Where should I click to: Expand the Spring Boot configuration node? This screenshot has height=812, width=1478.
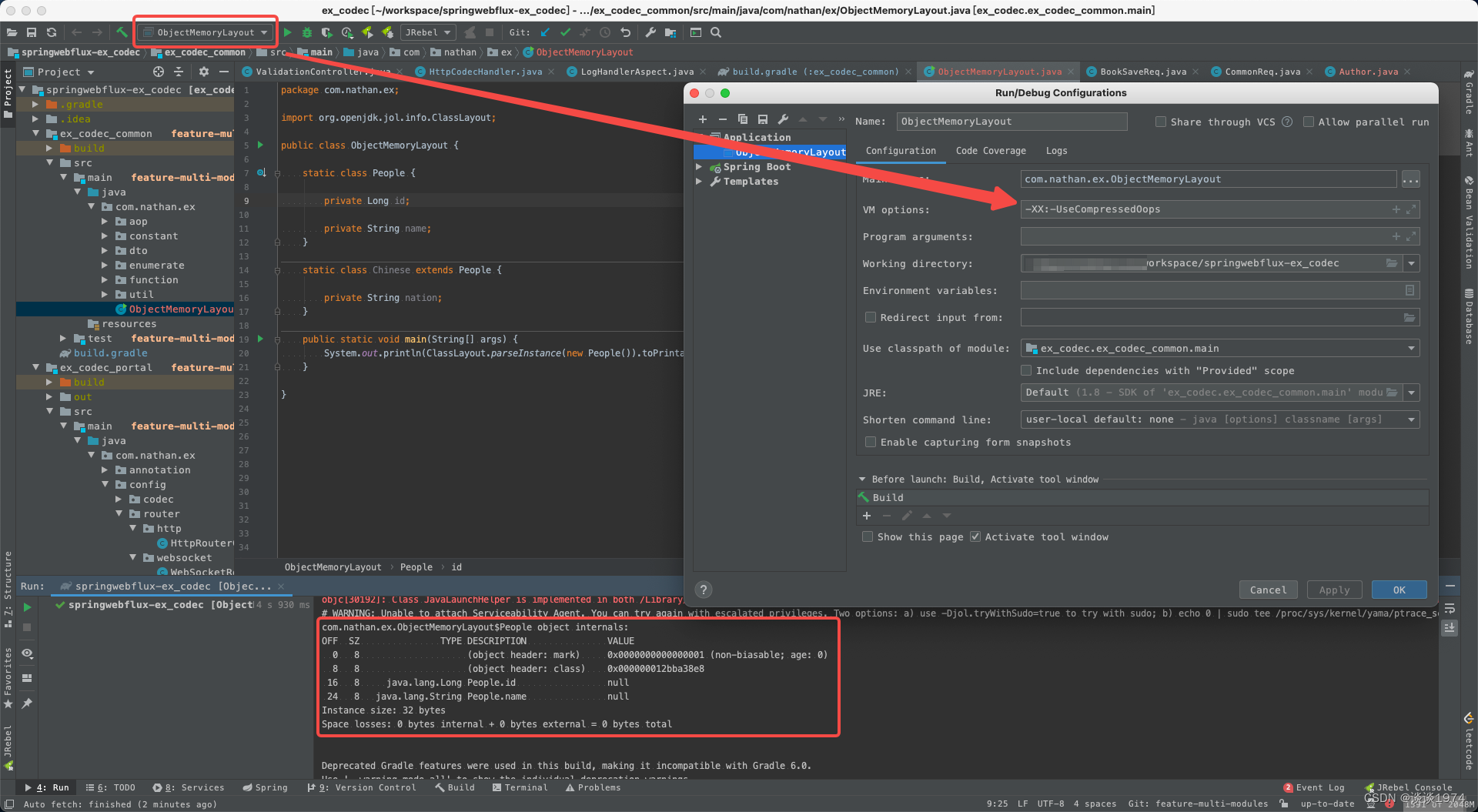699,167
